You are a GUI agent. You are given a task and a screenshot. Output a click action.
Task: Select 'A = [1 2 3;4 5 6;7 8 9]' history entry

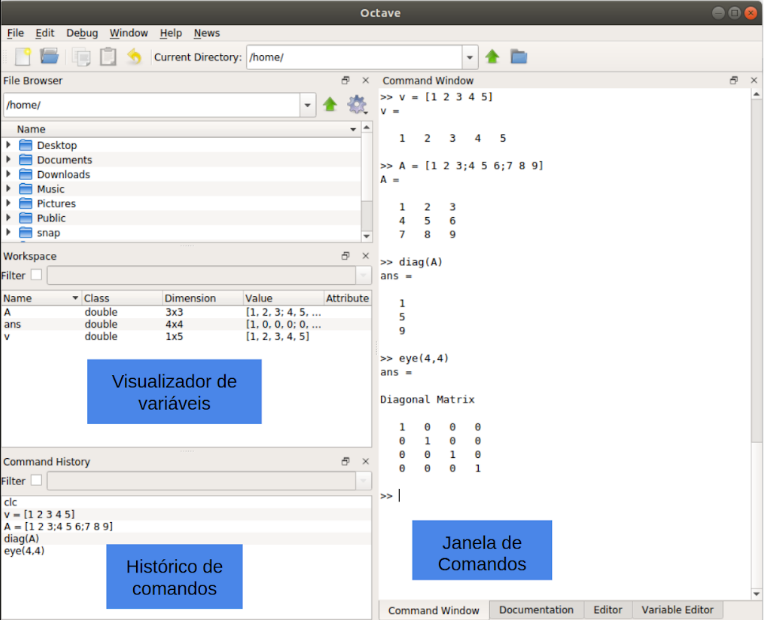click(186, 526)
